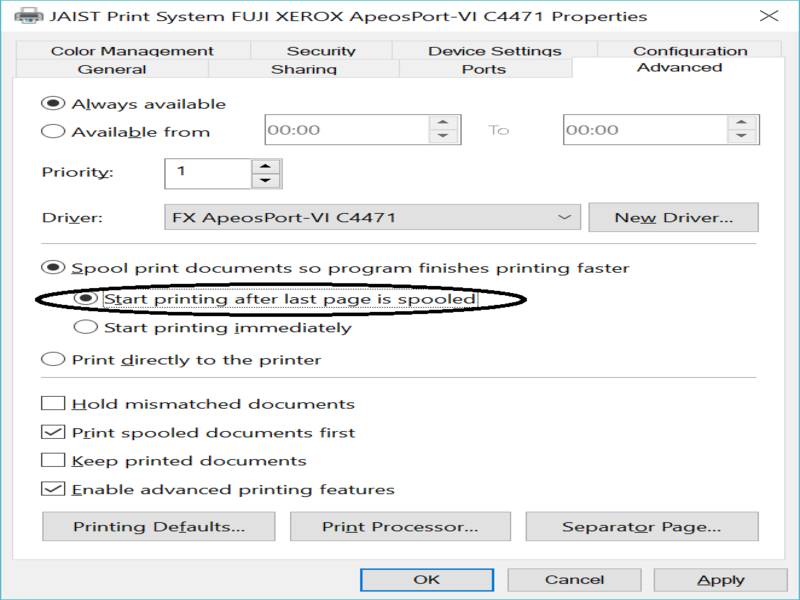Select the Available from radio option
The image size is (800, 600).
50,131
